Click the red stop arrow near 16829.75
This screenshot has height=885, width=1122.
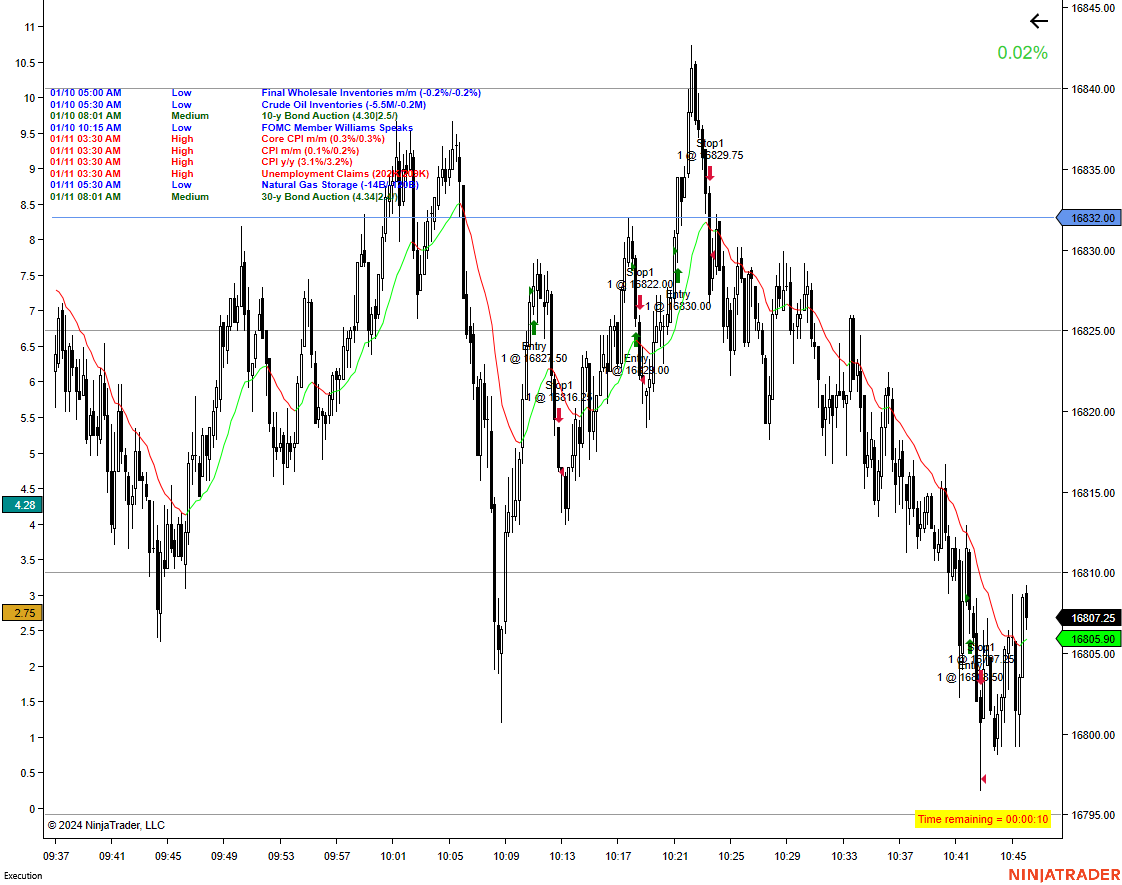[710, 173]
